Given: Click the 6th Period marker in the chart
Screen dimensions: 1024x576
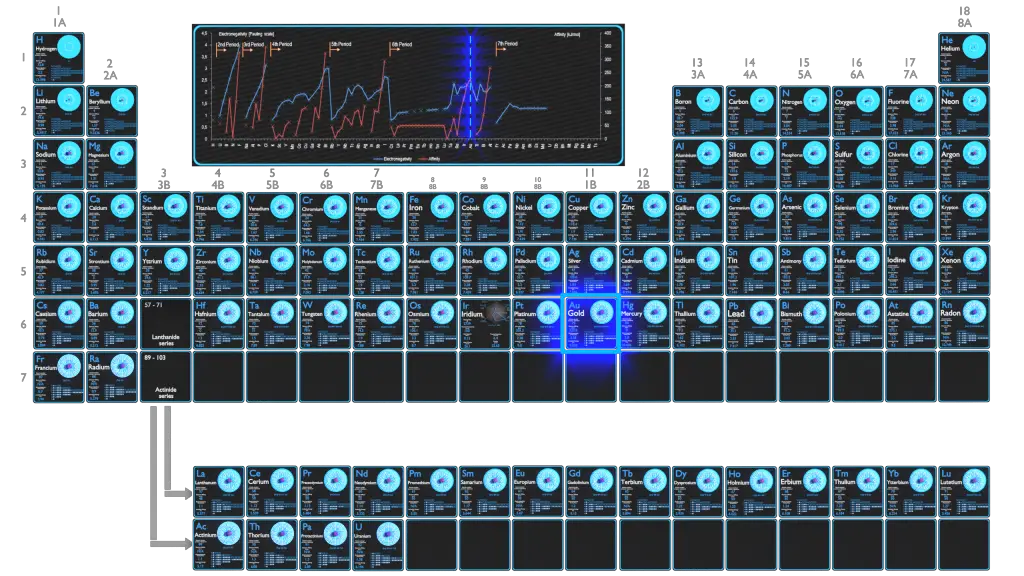Looking at the screenshot, I should coord(402,45).
